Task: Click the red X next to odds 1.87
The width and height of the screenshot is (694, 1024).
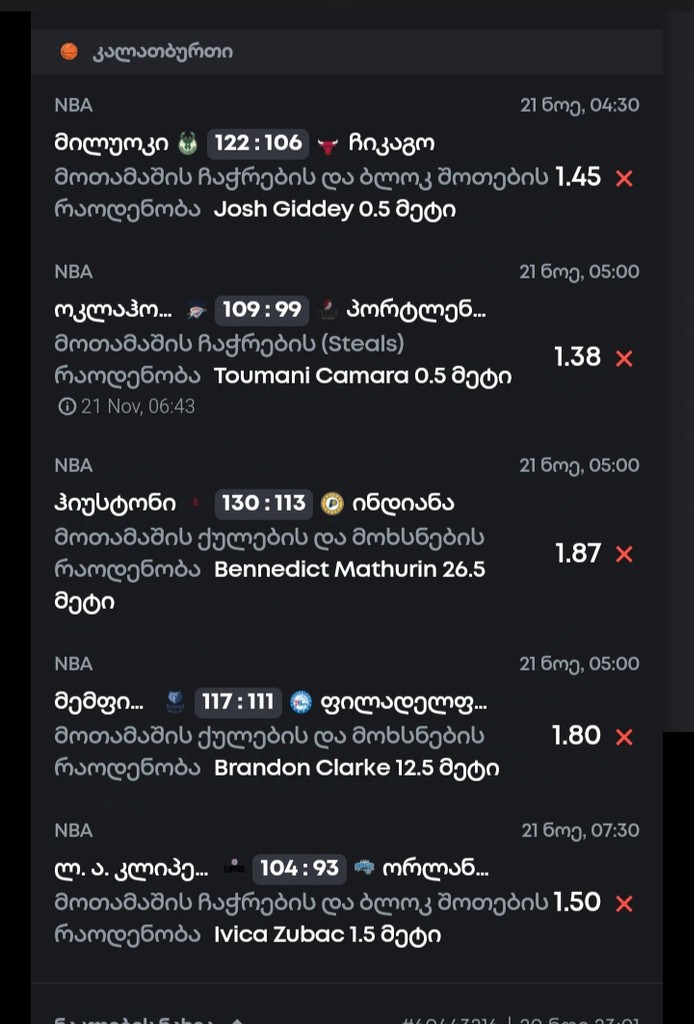Action: pos(624,554)
